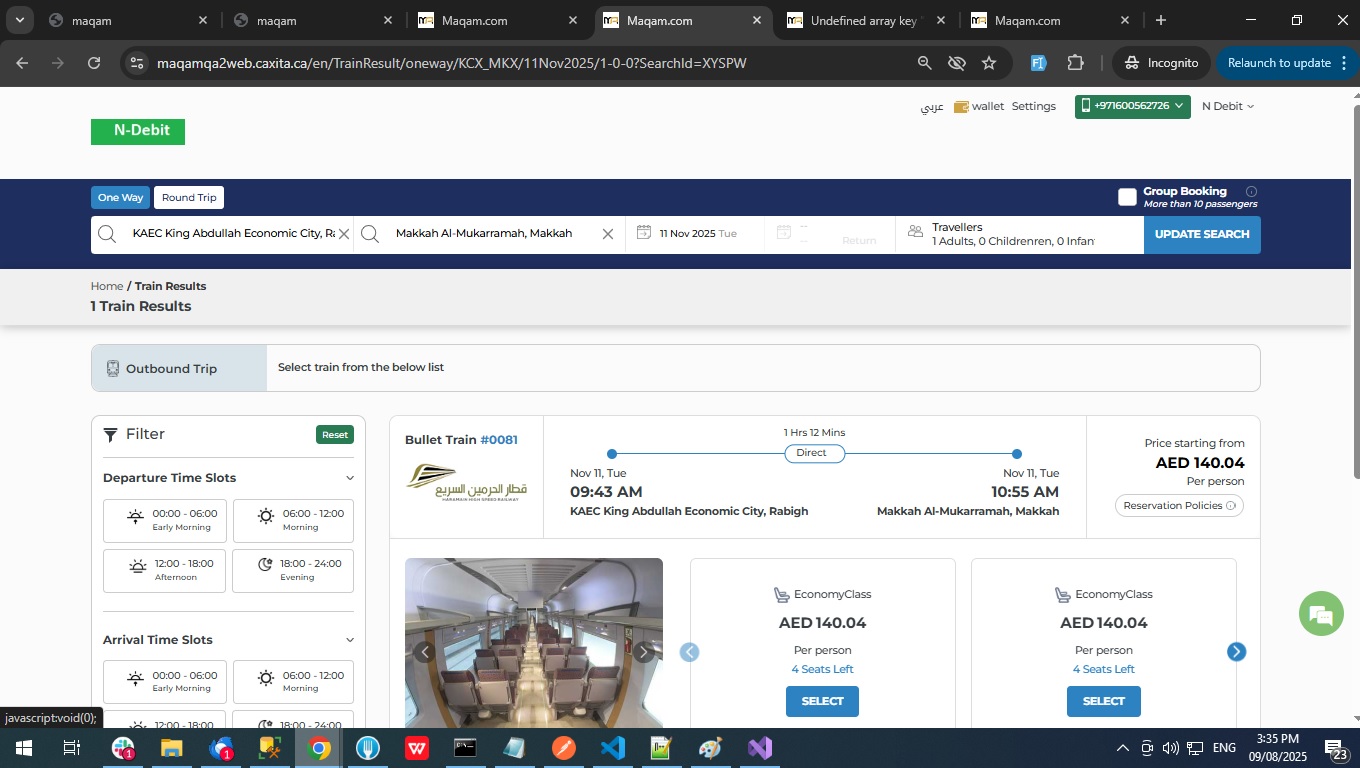Click the previous fare carousel arrow
The width and height of the screenshot is (1360, 768).
coord(689,652)
